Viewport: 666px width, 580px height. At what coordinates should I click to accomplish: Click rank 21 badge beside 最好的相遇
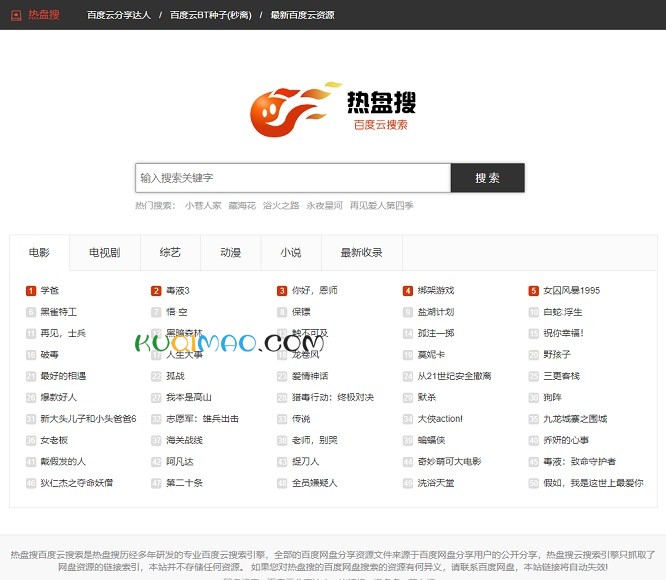[x=31, y=376]
